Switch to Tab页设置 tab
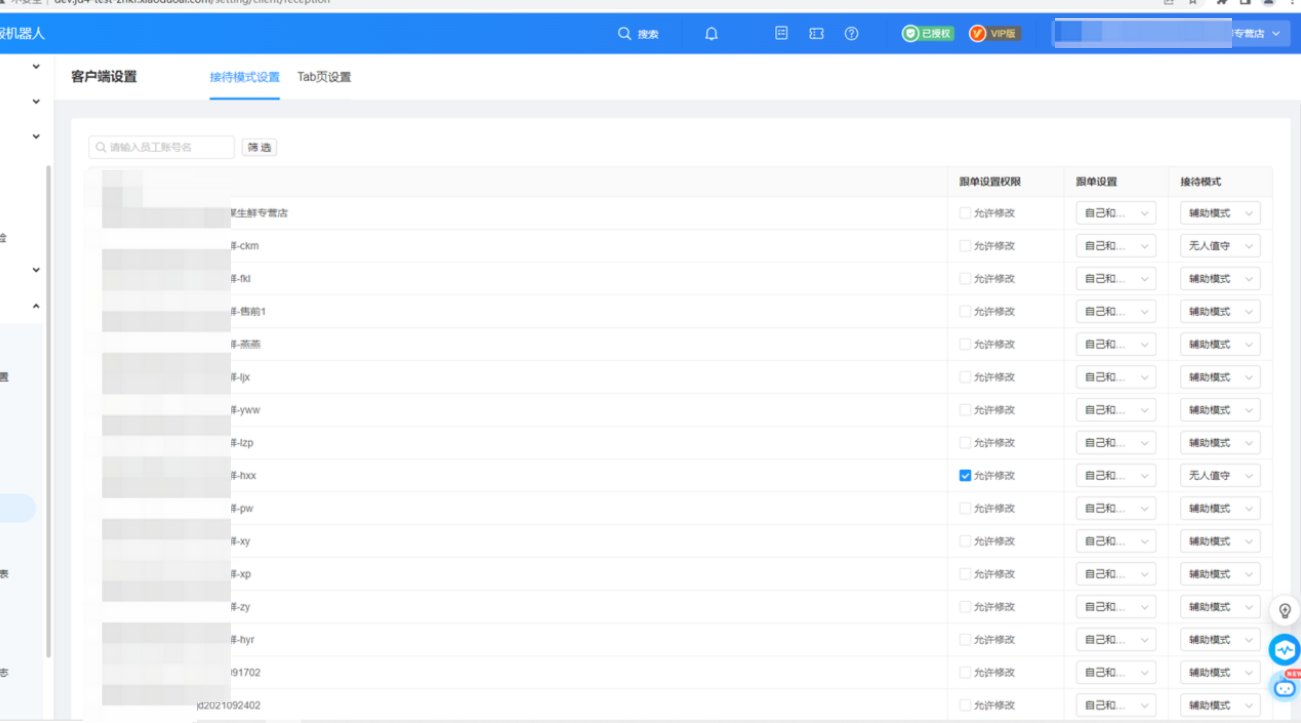 point(324,77)
